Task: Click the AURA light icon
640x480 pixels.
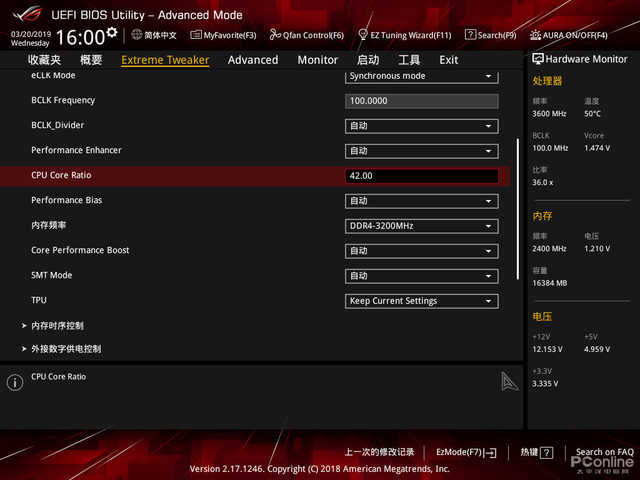Action: click(x=535, y=35)
